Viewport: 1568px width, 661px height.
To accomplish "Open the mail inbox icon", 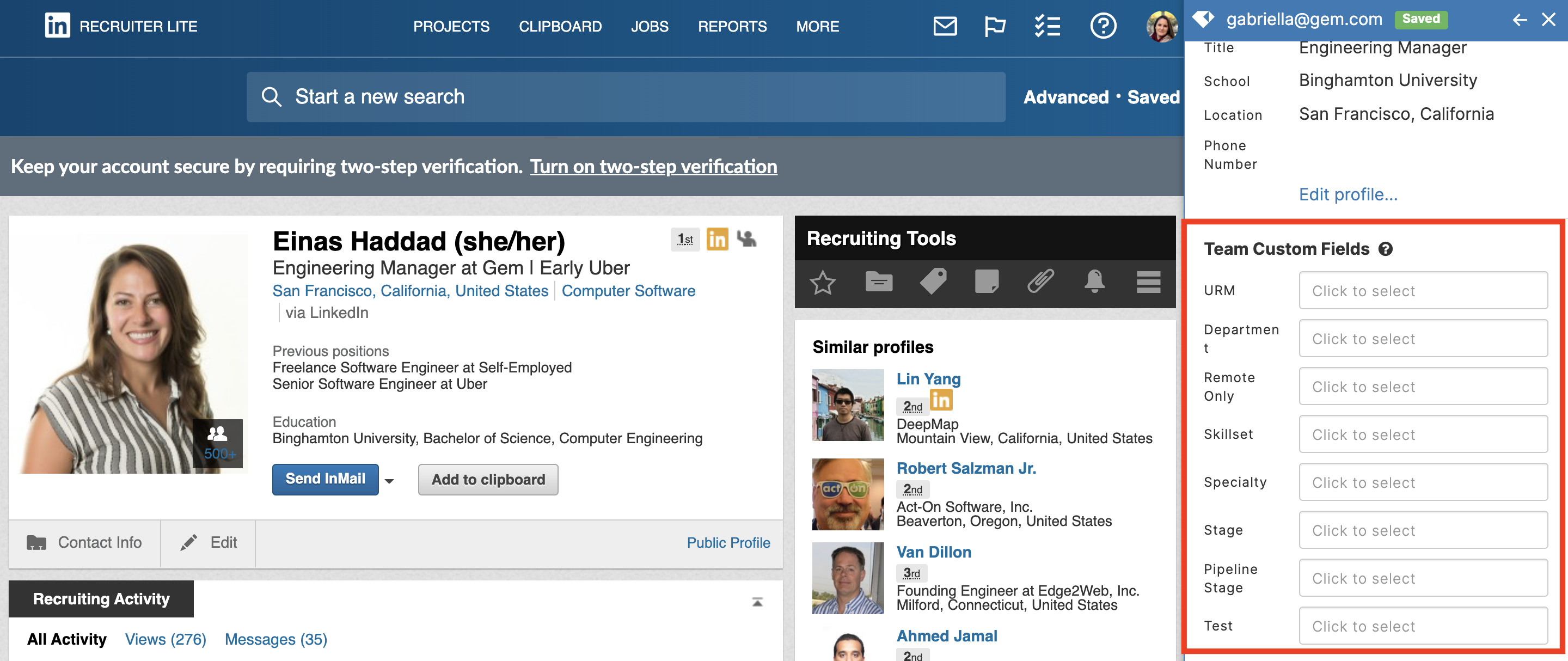I will coord(945,26).
